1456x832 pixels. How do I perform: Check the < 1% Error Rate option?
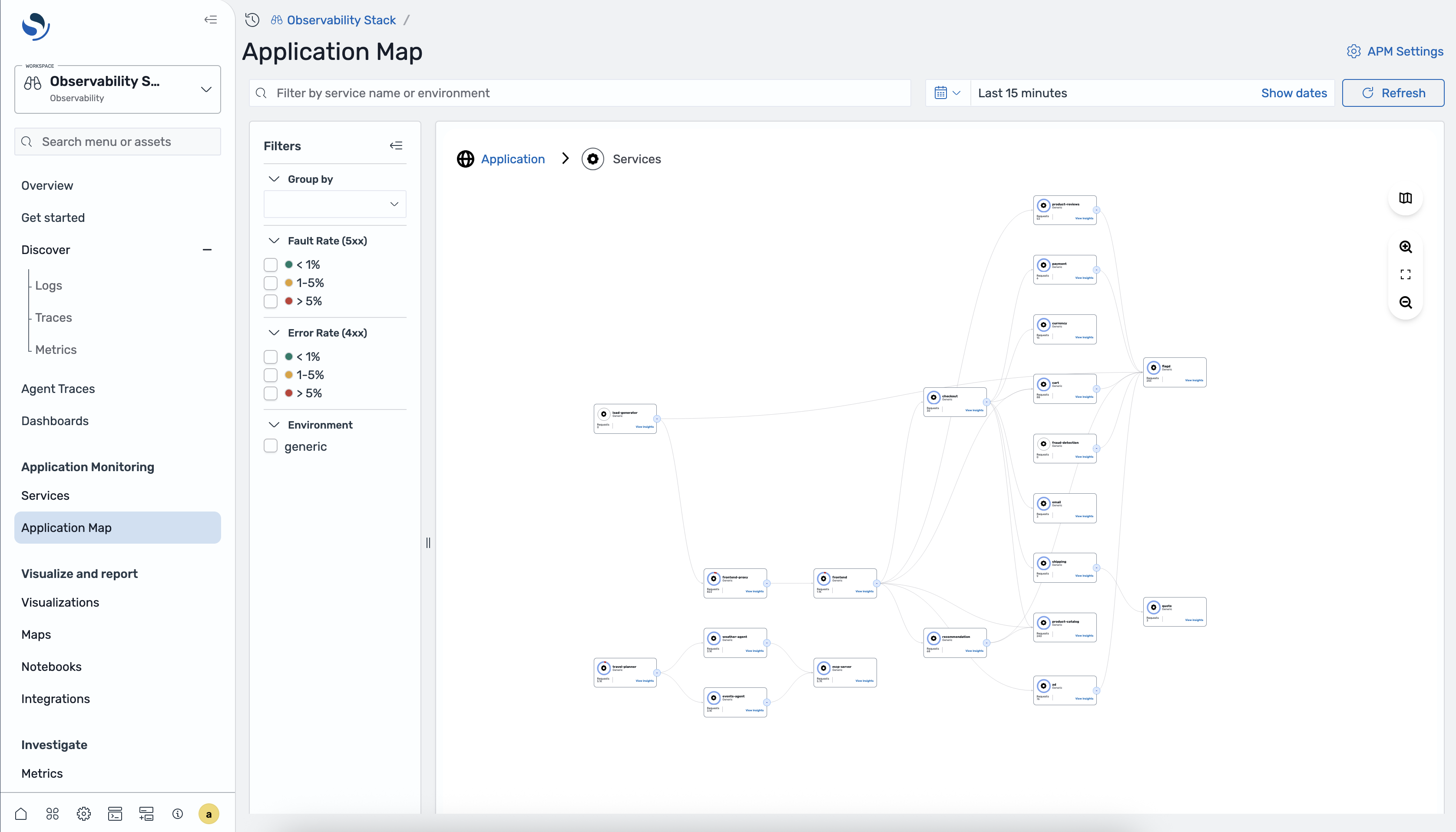coord(270,356)
